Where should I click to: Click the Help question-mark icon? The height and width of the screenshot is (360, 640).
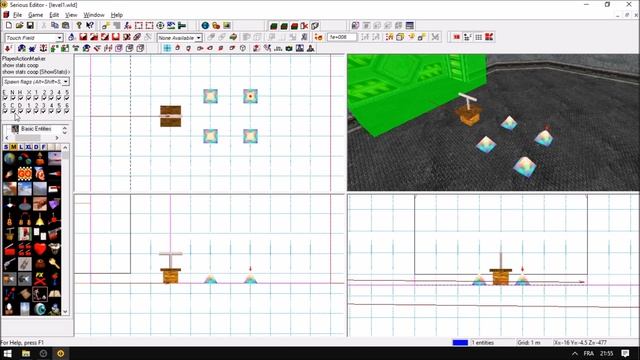tap(79, 25)
